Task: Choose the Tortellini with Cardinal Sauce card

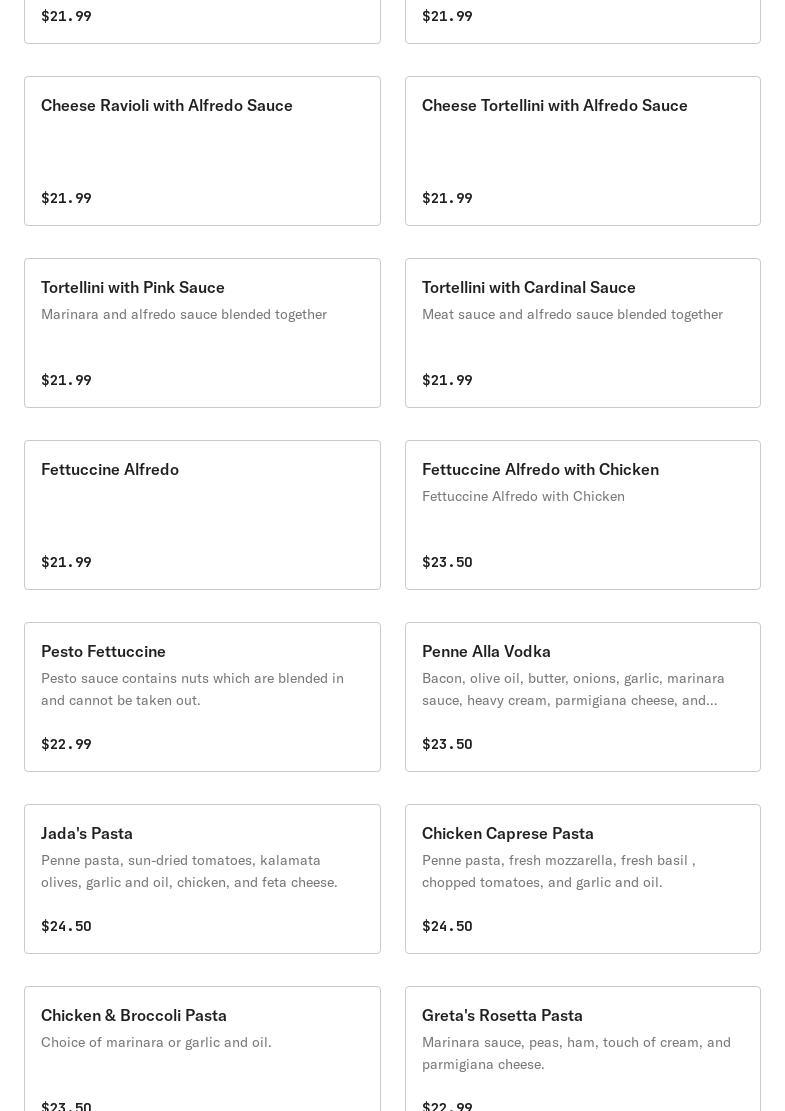Action: (x=582, y=333)
